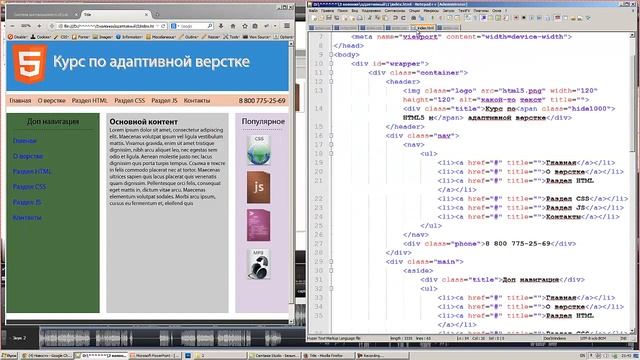Click HTML5 logo on the web page
The width and height of the screenshot is (640, 360).
tap(30, 64)
